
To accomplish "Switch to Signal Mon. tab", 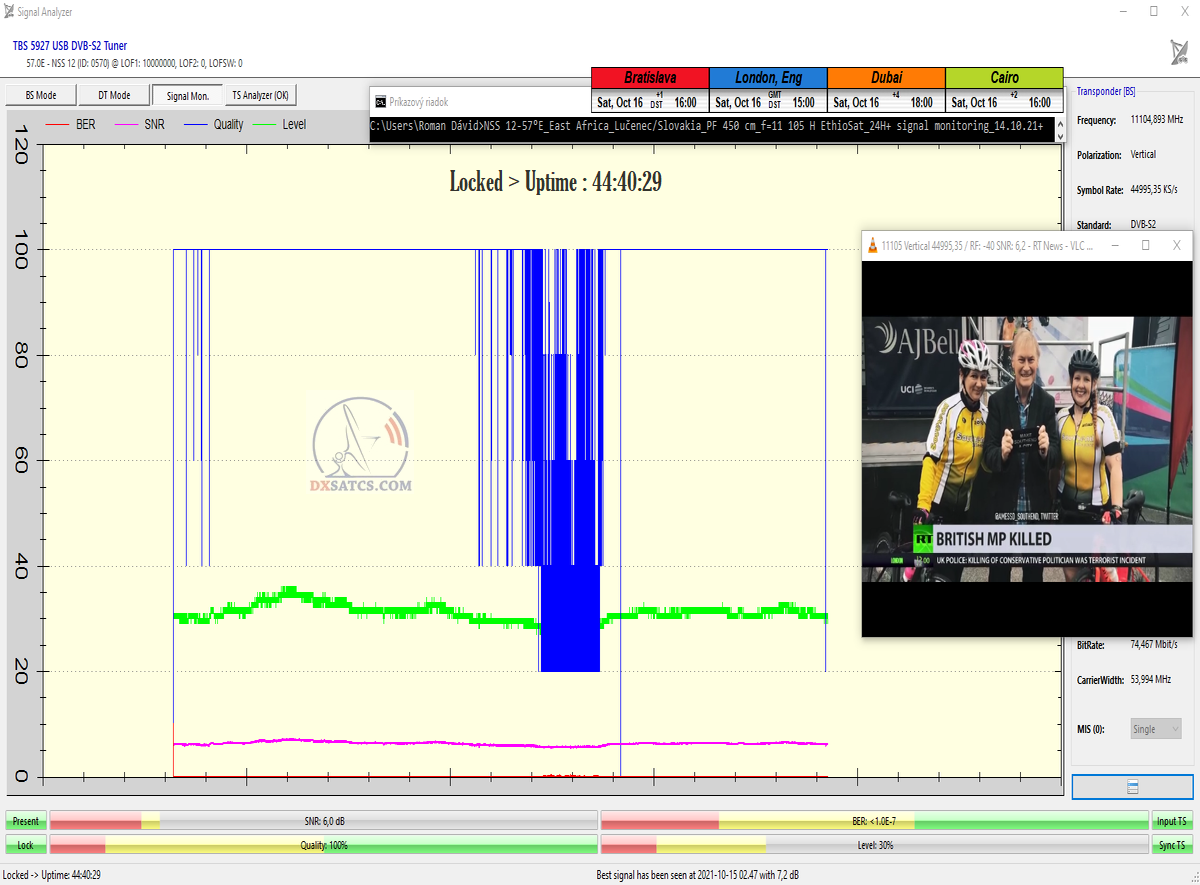I will (187, 96).
